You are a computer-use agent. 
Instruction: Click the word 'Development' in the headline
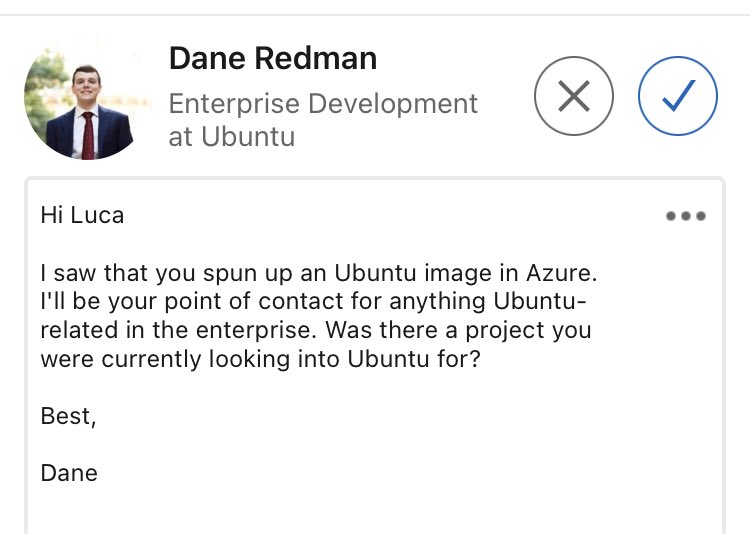(x=402, y=104)
